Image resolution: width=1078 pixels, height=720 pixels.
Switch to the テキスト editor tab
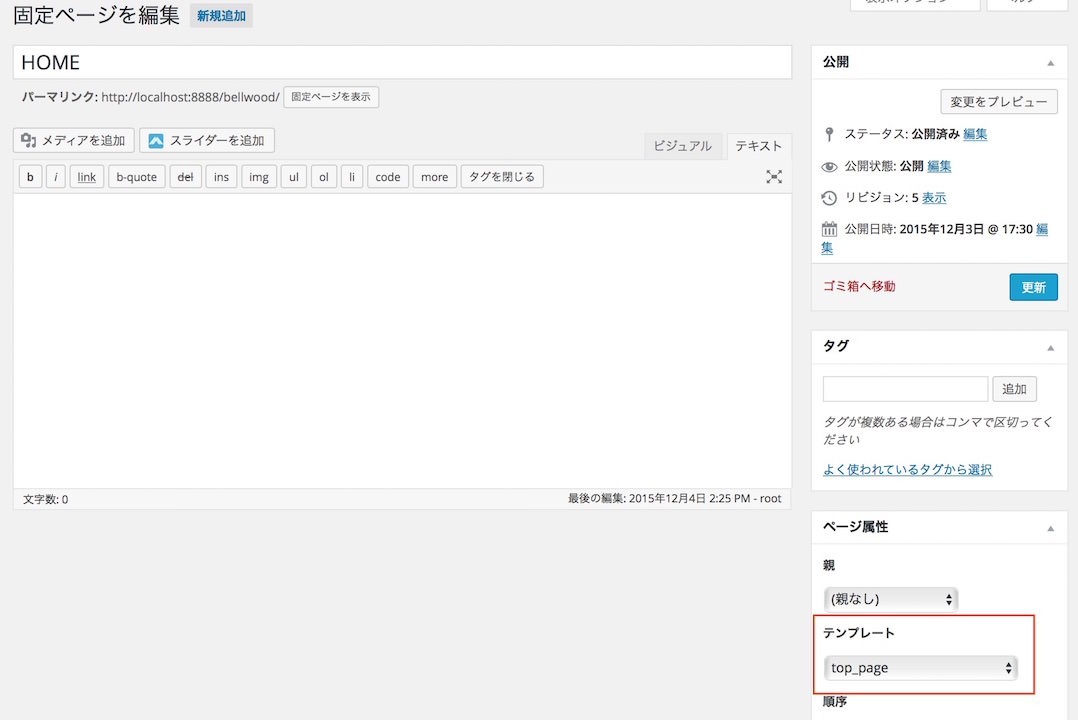click(759, 146)
